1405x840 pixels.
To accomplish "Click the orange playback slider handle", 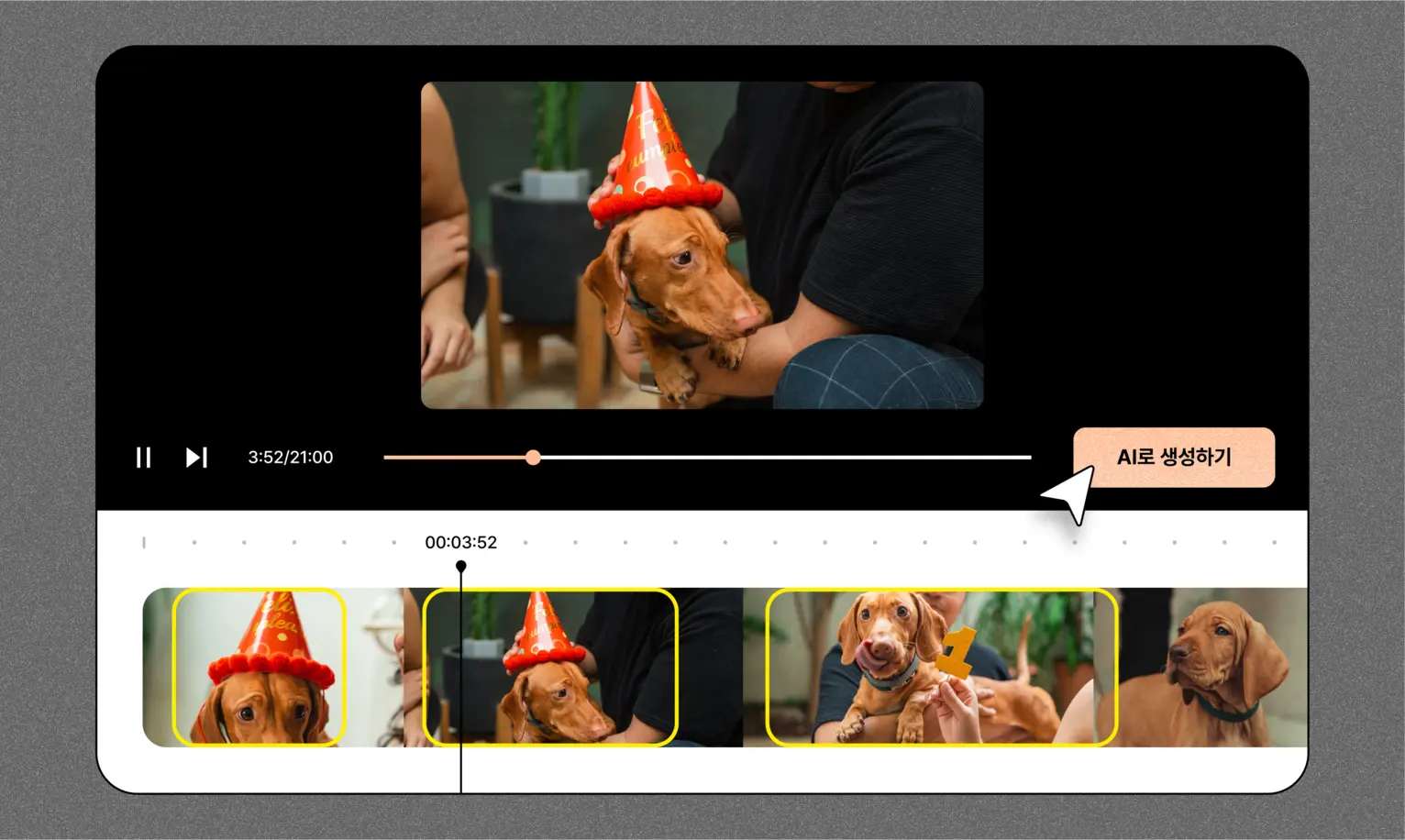I will pos(533,458).
